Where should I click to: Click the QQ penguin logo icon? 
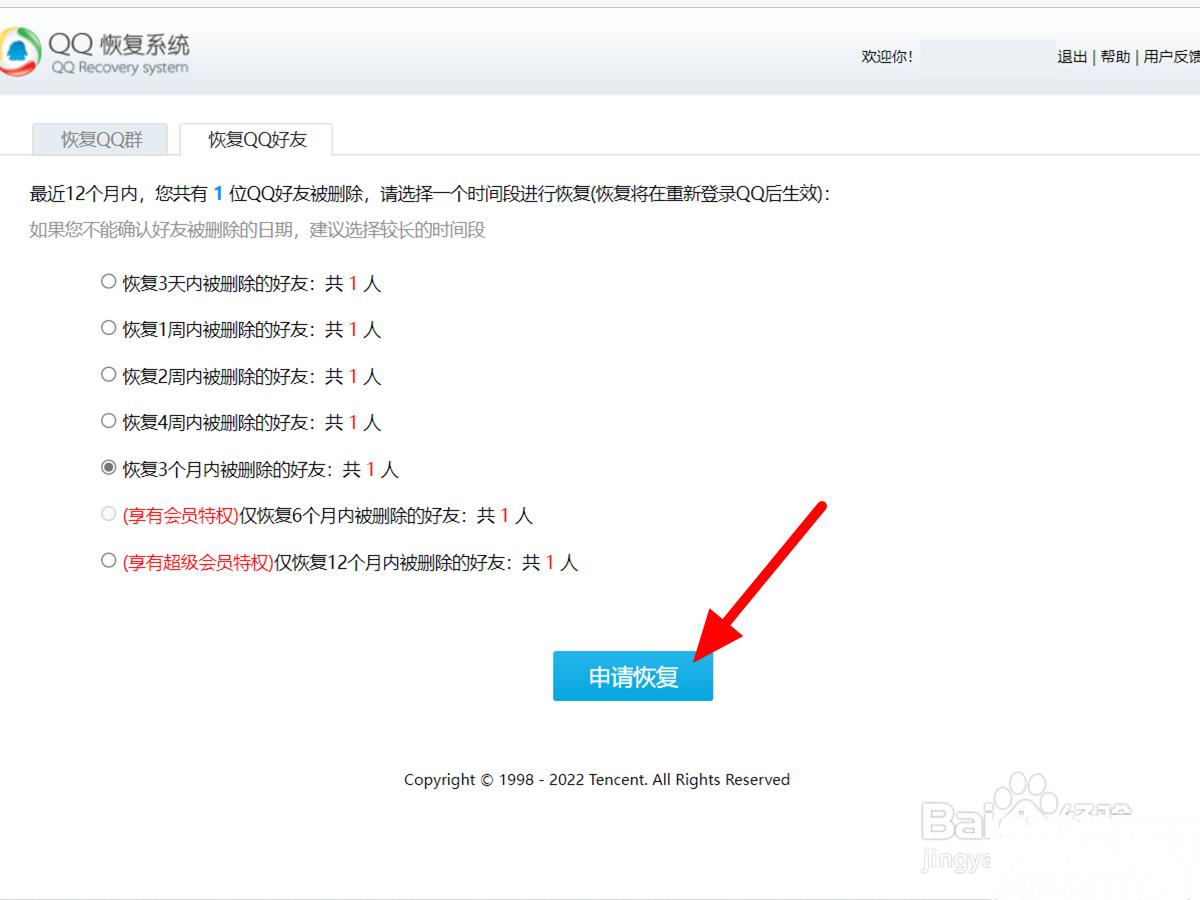pos(20,53)
